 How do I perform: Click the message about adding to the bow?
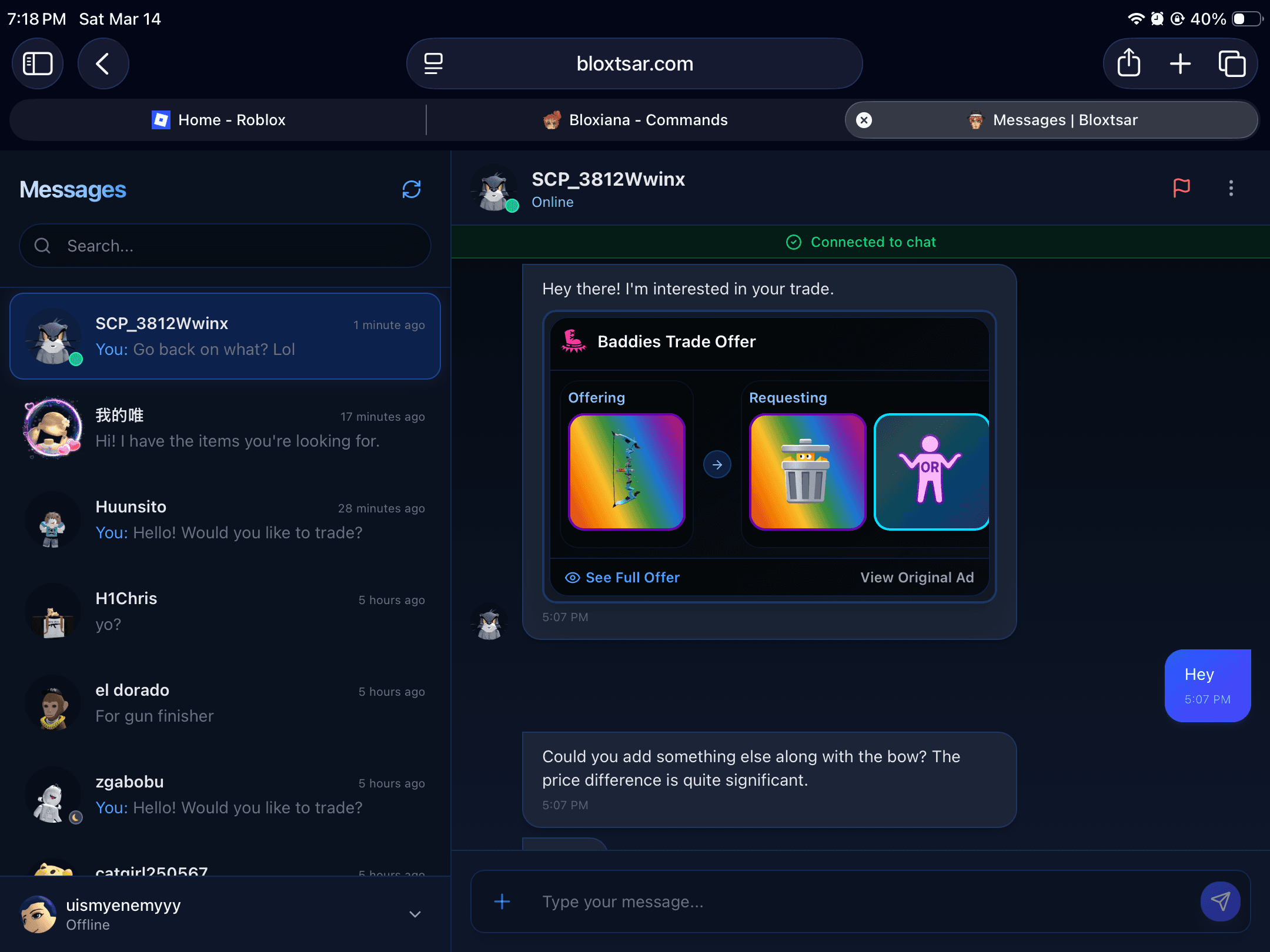(770, 779)
